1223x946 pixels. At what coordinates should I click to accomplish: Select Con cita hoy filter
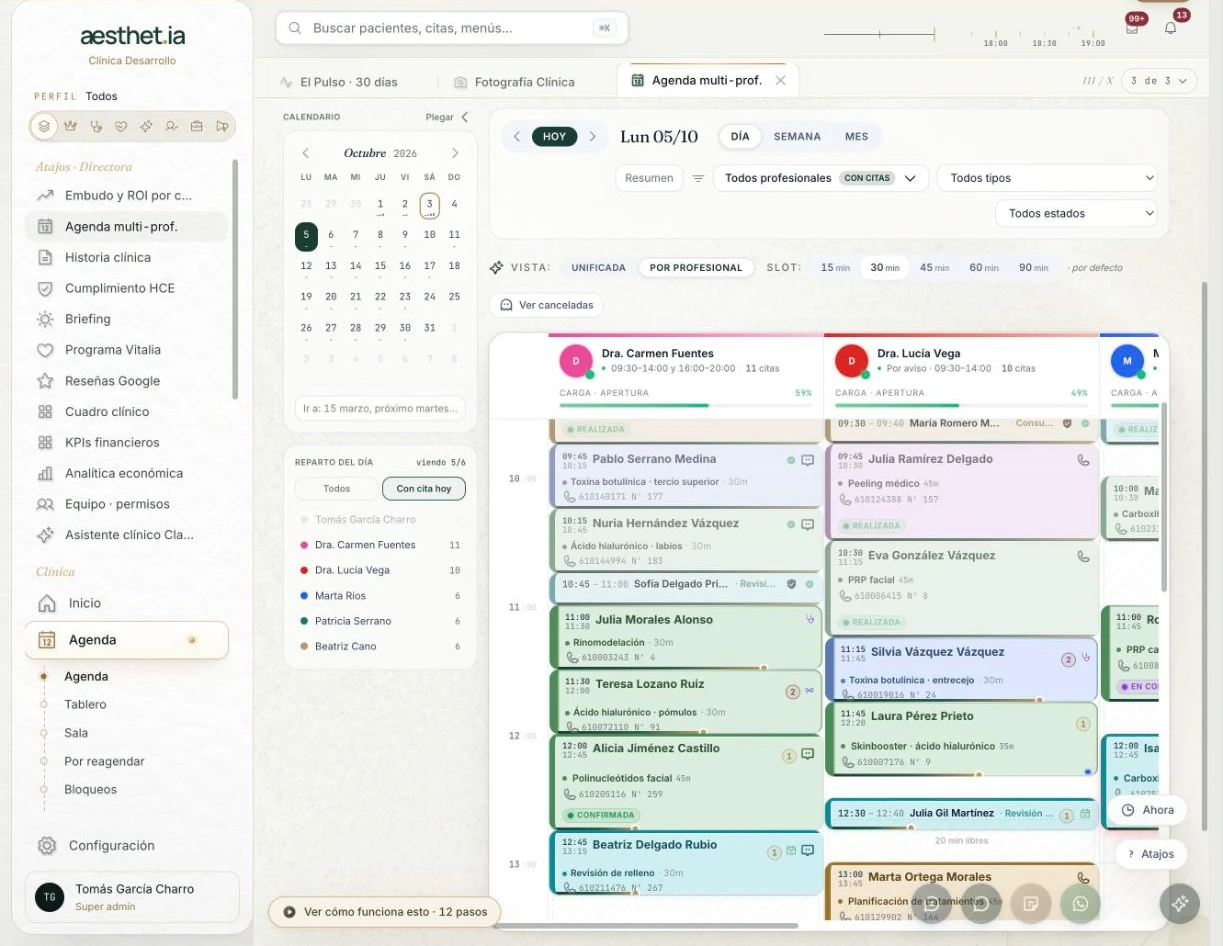pyautogui.click(x=424, y=489)
